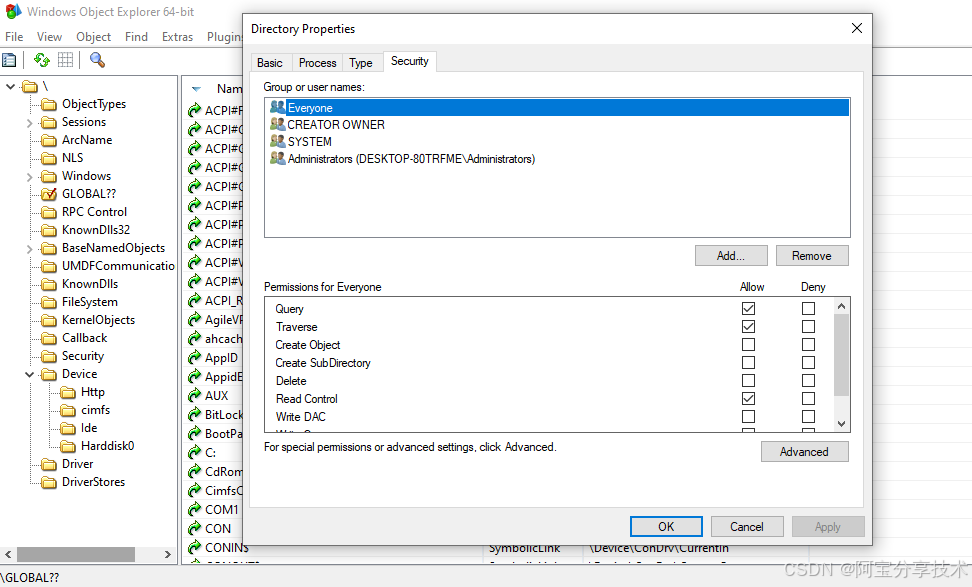
Task: Toggle Allow checkbox for Read Control
Action: 748,398
